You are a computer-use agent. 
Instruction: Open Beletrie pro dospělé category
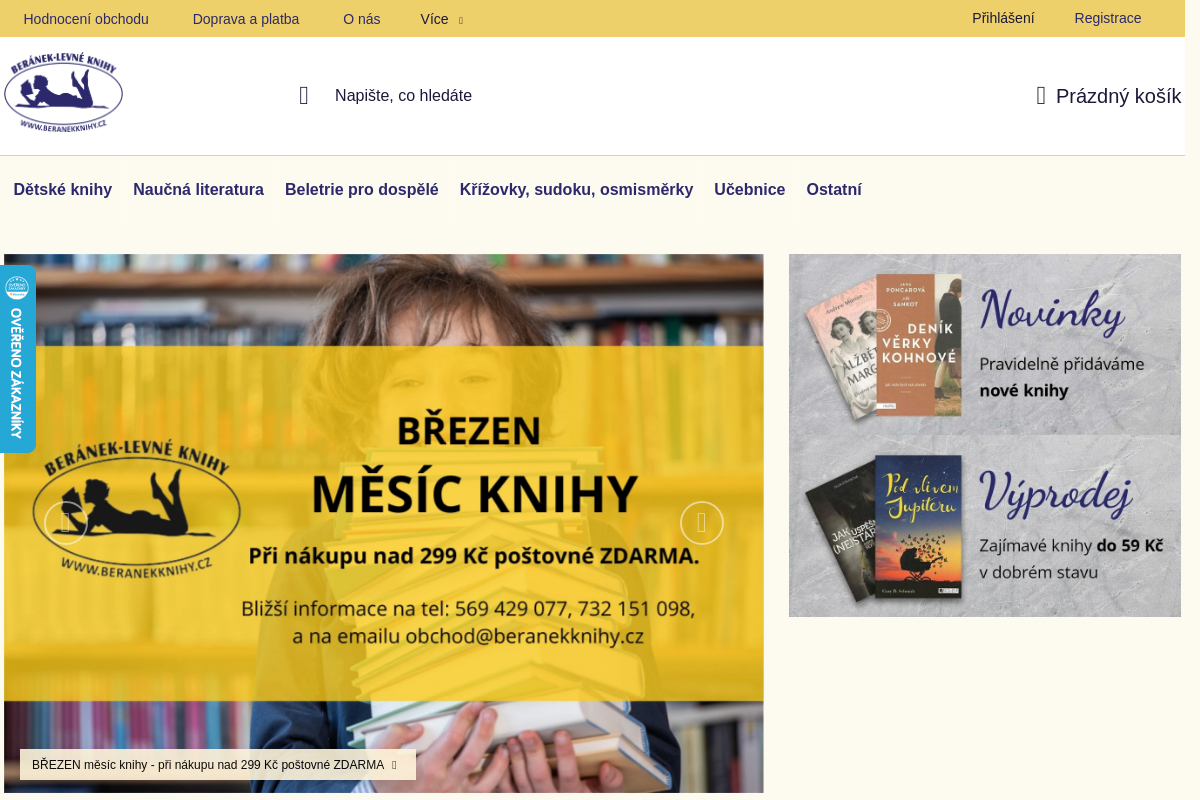tap(362, 190)
